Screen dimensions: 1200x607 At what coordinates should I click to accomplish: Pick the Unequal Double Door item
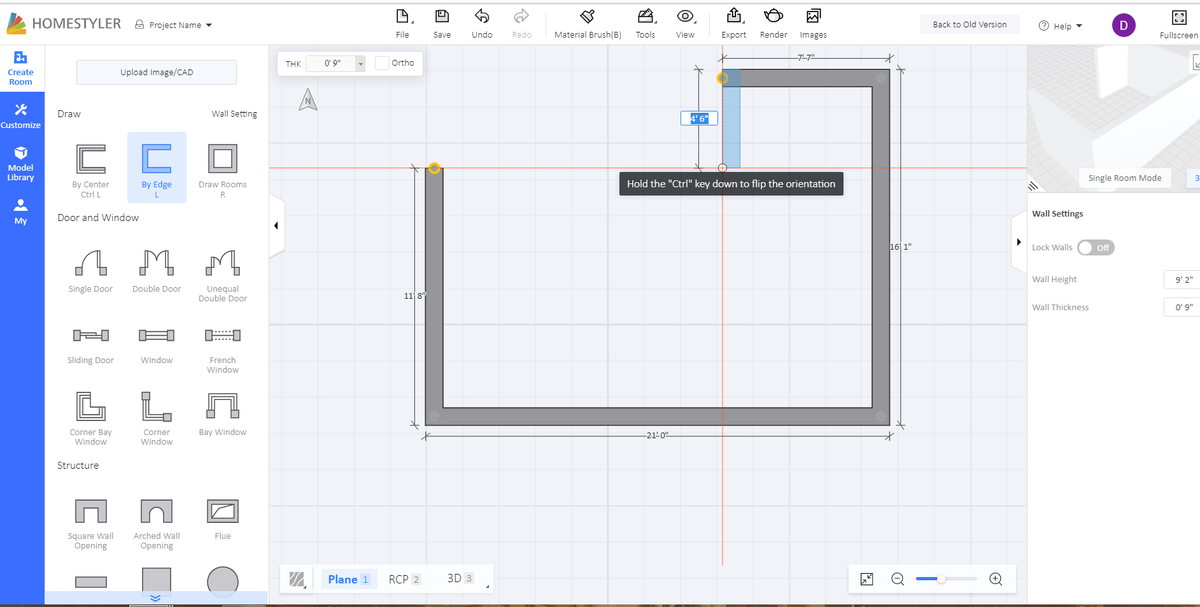[x=222, y=275]
